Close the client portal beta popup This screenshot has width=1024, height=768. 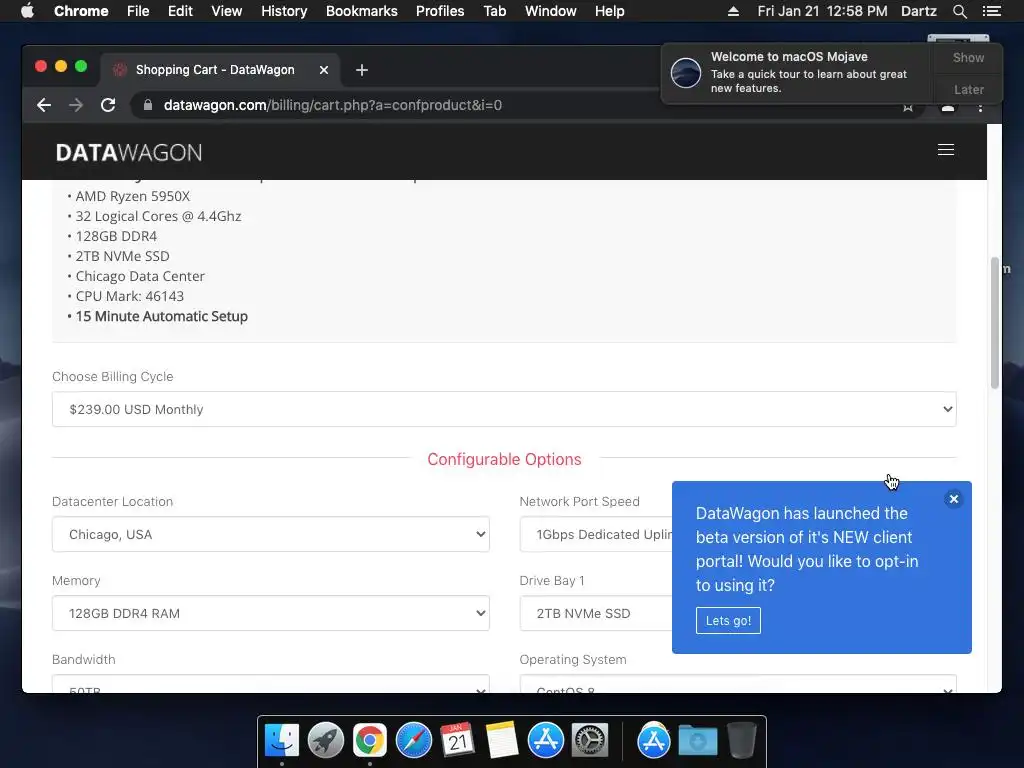click(953, 499)
